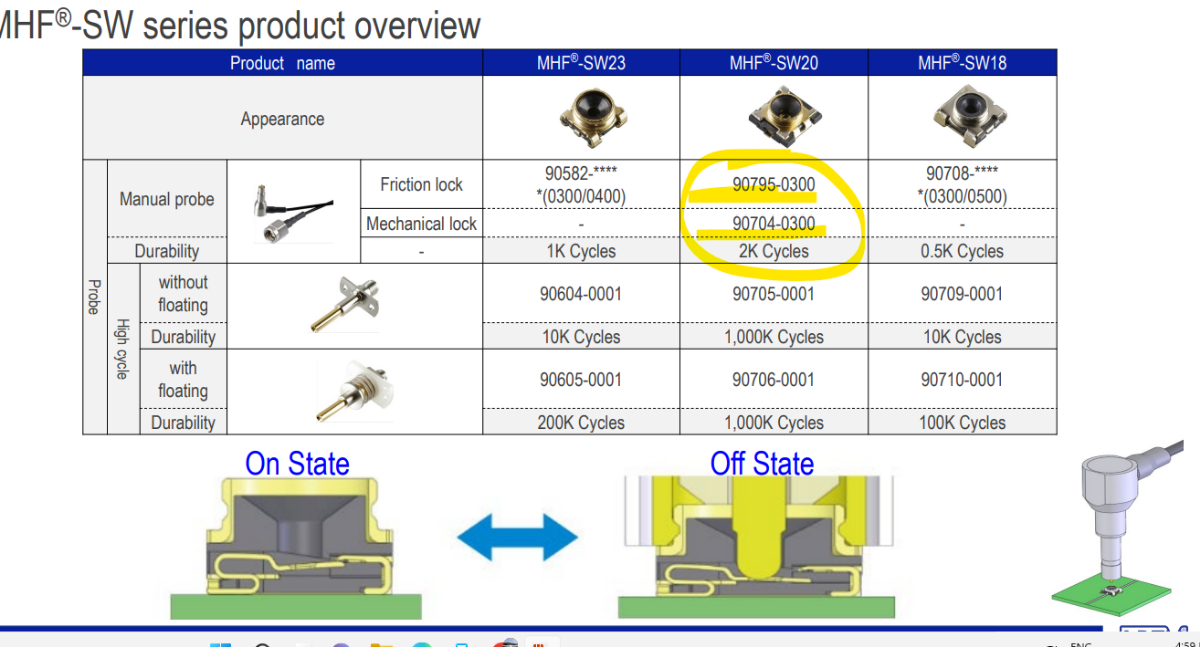The image size is (1200, 647).
Task: Click part number 90709-0001
Action: tap(962, 294)
